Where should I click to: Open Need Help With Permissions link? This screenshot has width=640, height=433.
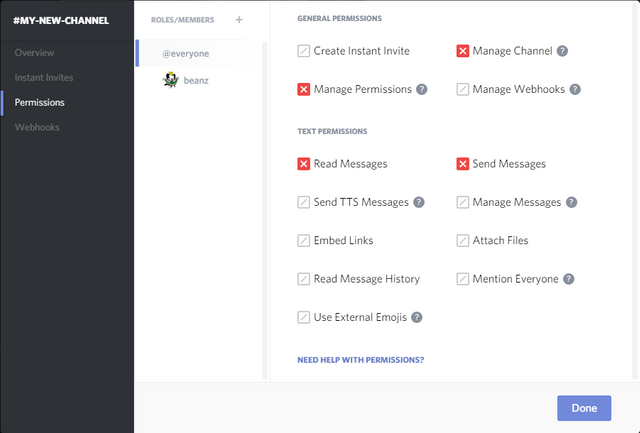(x=360, y=360)
